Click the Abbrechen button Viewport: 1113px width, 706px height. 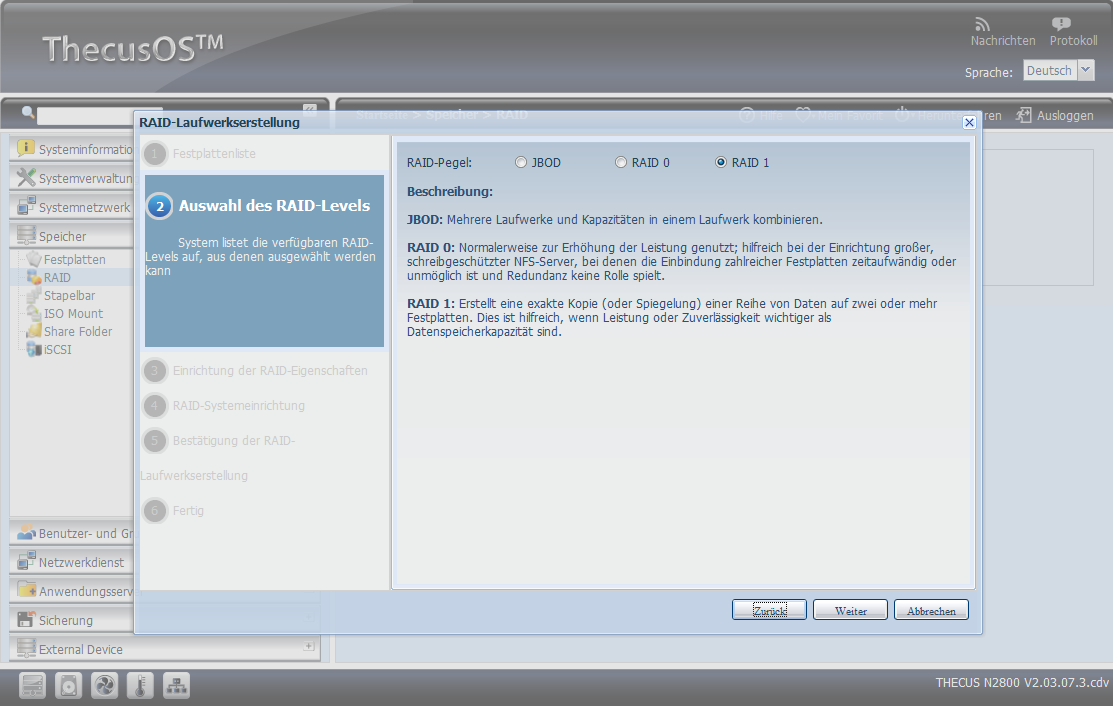click(x=931, y=610)
